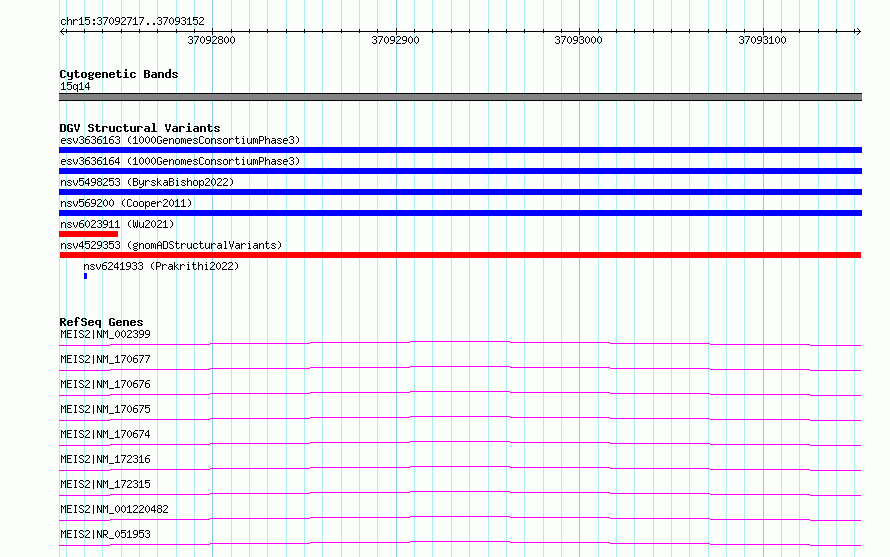Click the blue bar under esv3636163
This screenshot has width=890, height=557.
460,150
